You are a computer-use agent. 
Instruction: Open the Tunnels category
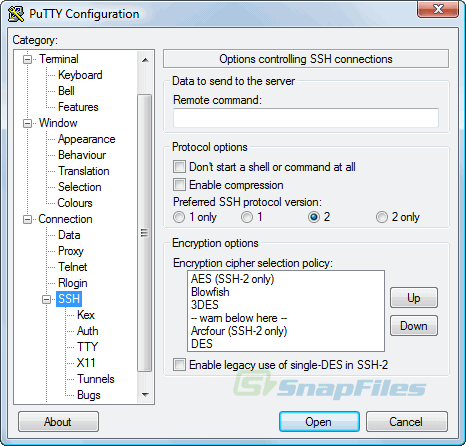tap(96, 379)
